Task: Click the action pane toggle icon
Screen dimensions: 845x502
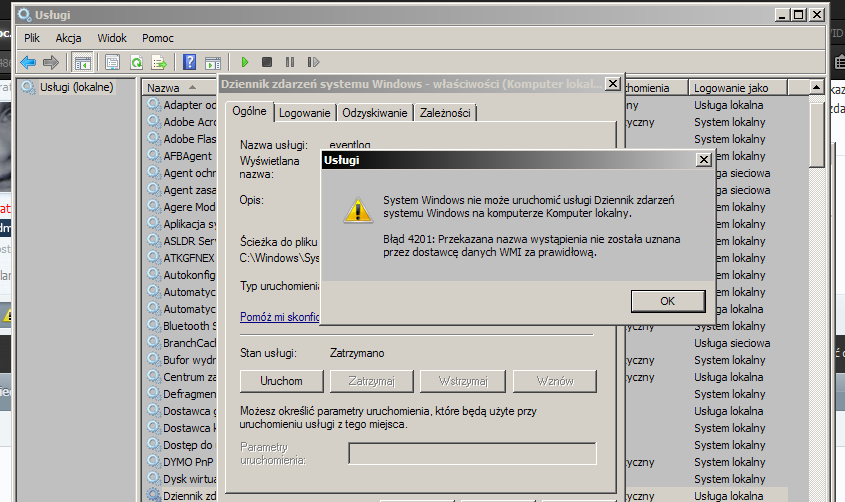Action: (x=213, y=62)
